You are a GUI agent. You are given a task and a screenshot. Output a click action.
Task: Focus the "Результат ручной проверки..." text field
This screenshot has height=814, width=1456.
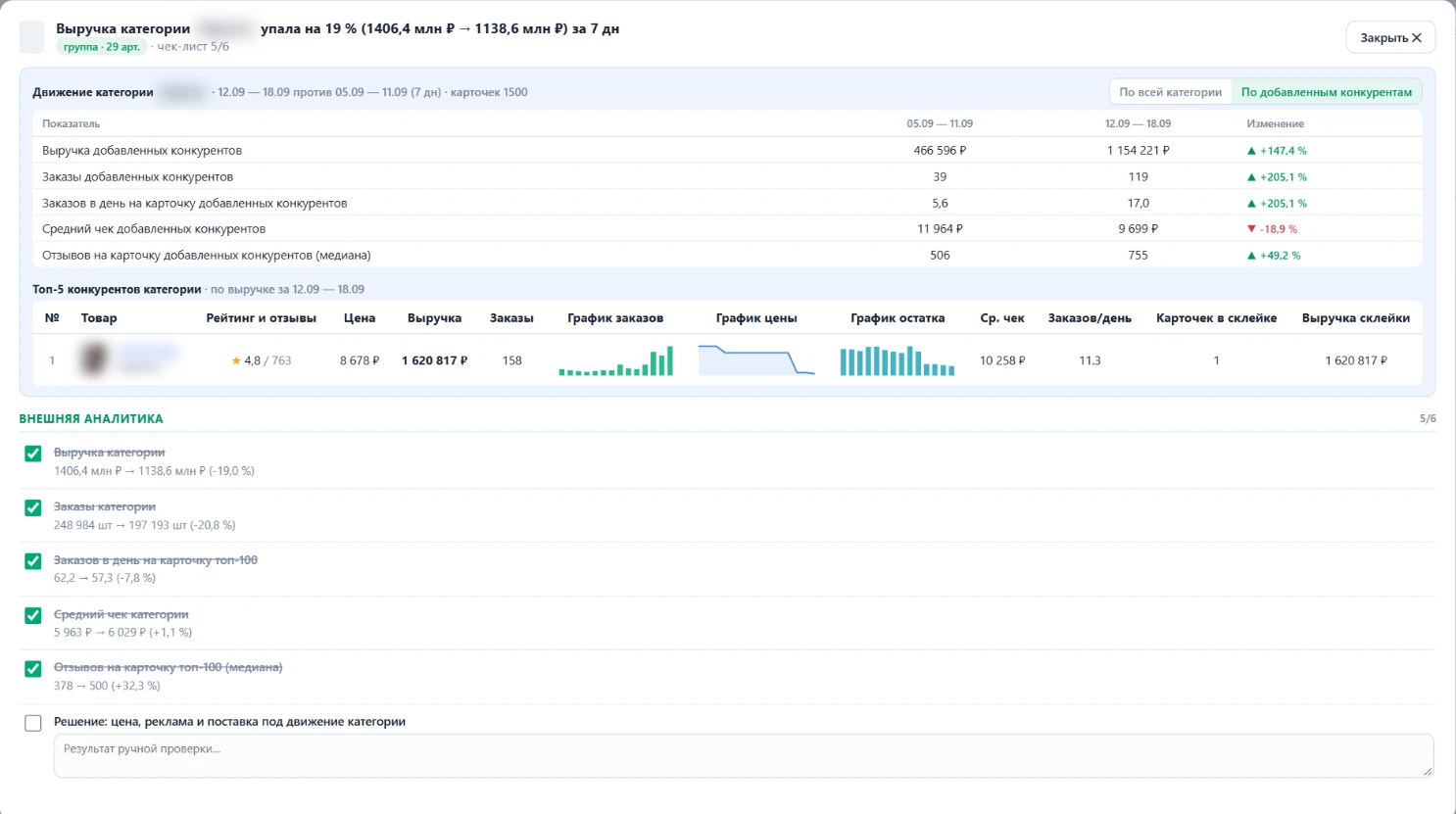[744, 755]
